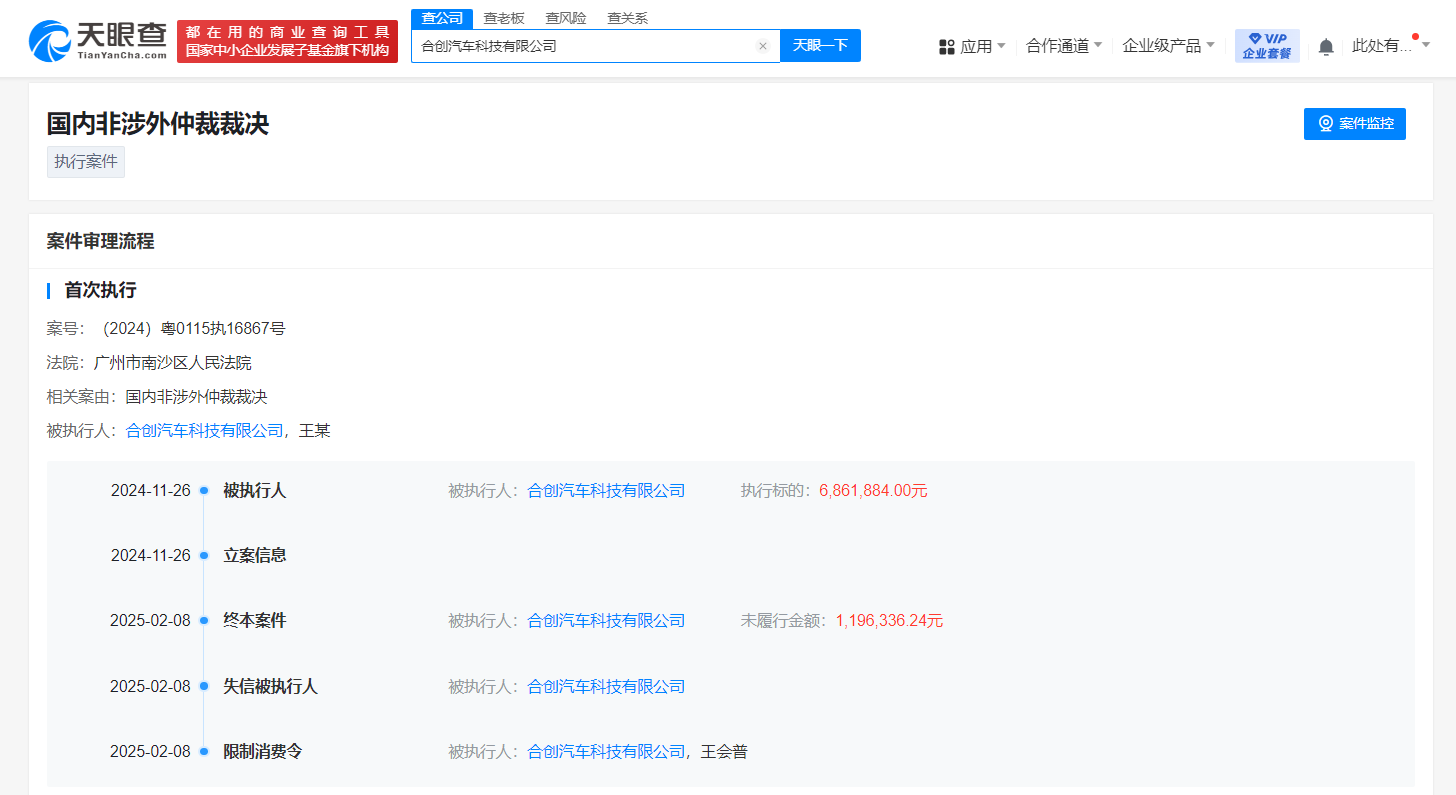Click the 案件审理流程 heading
The width and height of the screenshot is (1456, 795).
point(100,241)
